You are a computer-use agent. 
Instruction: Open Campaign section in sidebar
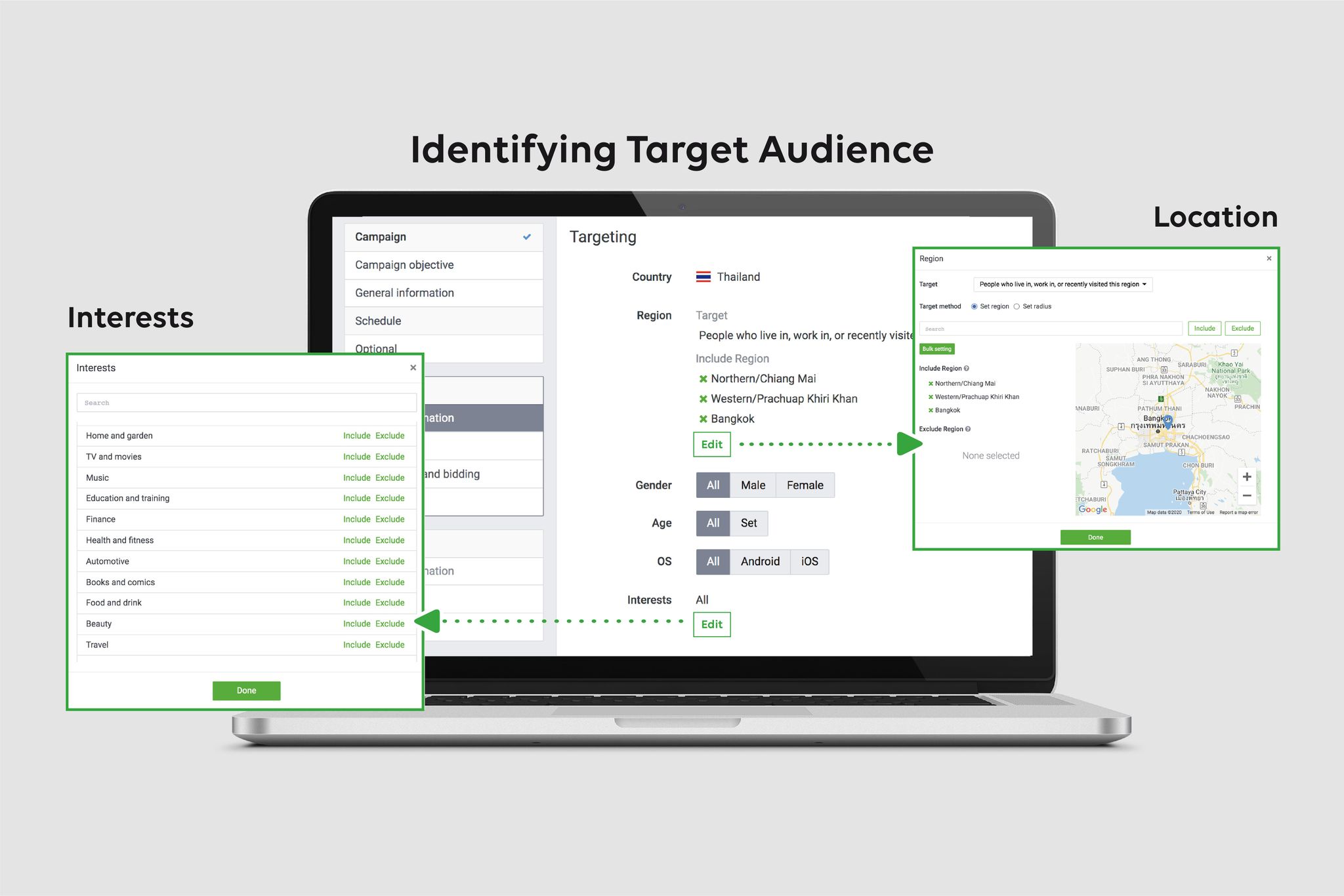coord(444,237)
